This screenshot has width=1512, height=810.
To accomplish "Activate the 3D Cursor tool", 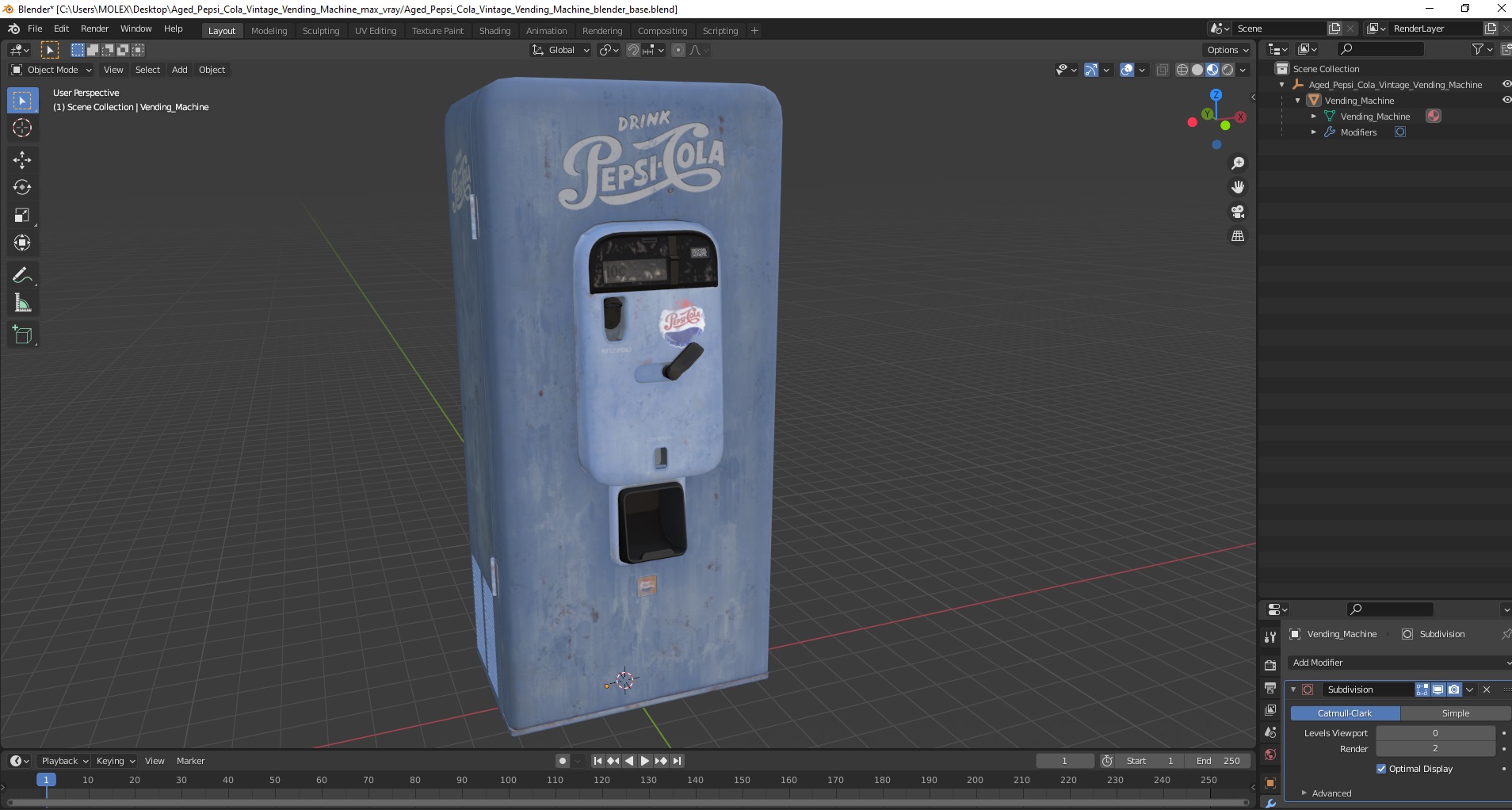I will [x=22, y=128].
